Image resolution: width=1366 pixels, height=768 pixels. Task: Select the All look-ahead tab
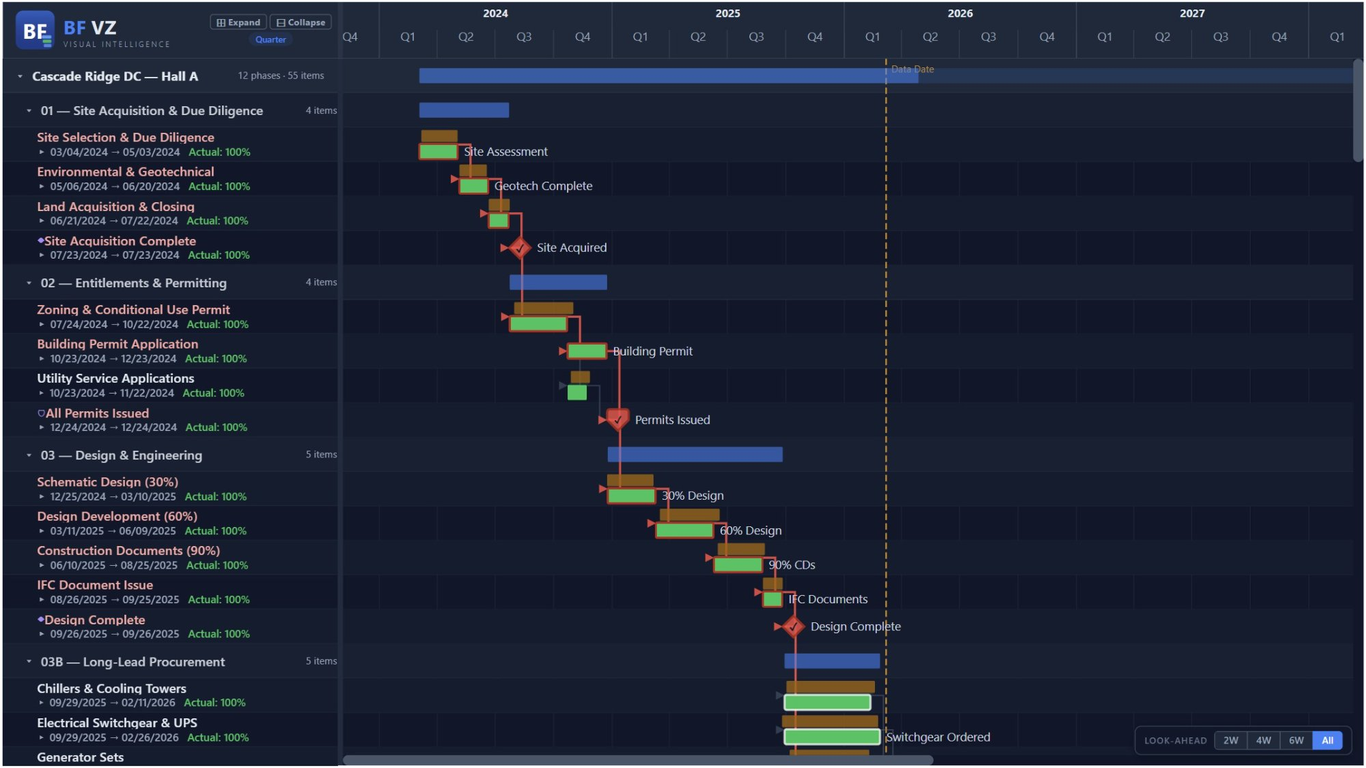click(1328, 740)
